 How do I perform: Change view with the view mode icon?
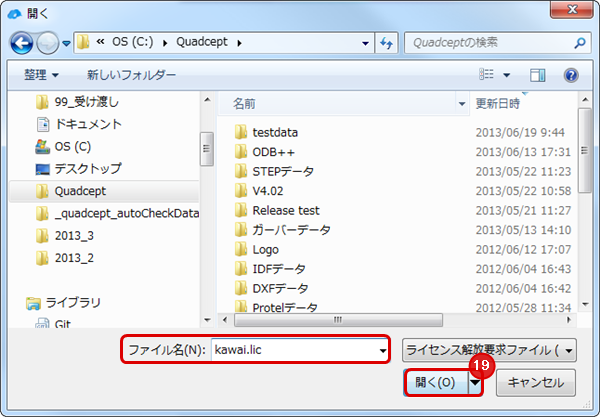[486, 74]
